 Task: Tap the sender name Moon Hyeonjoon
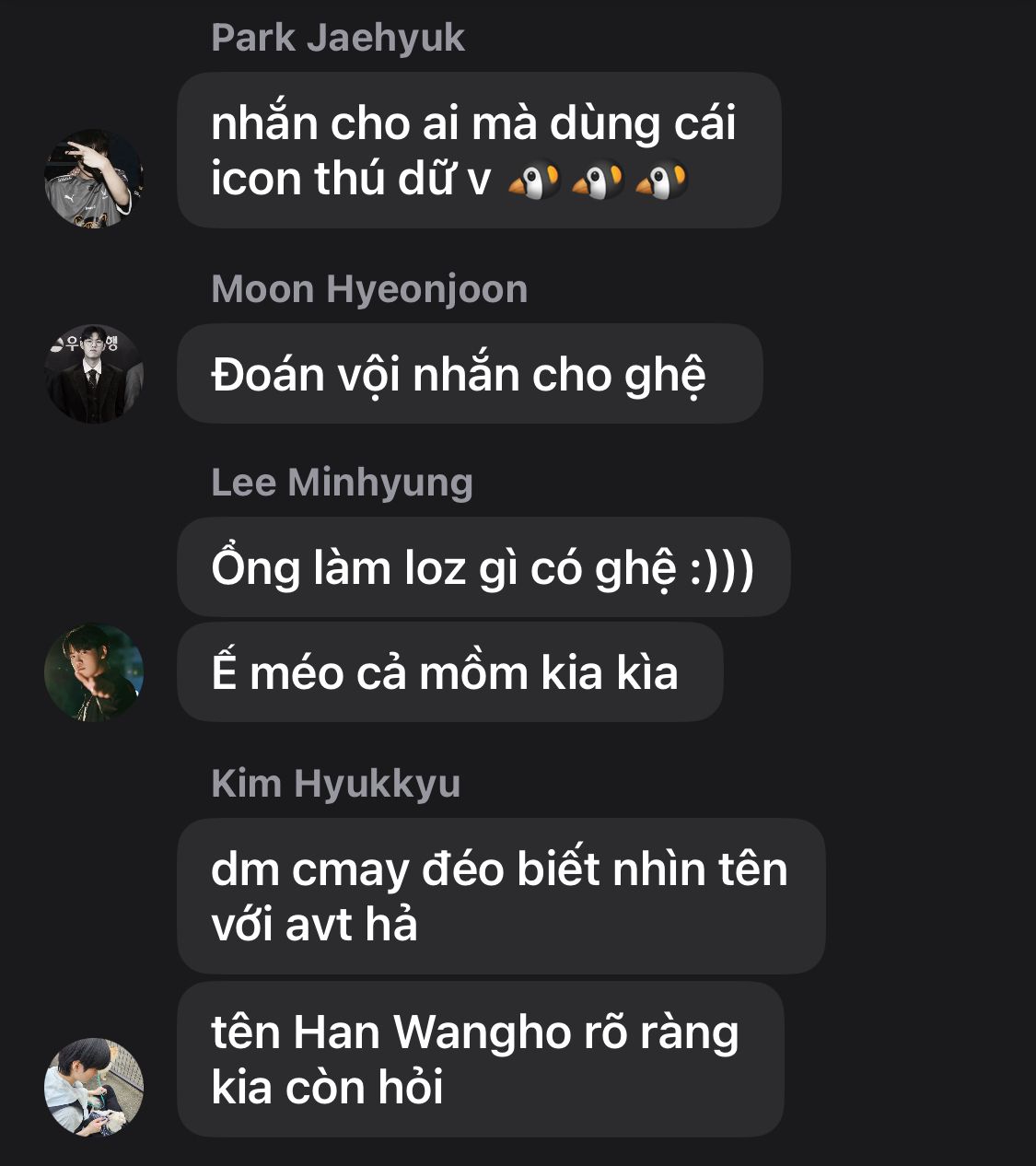point(369,289)
